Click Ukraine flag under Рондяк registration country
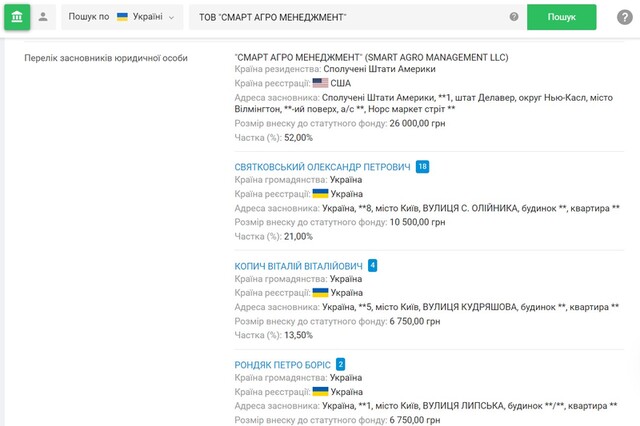 [x=320, y=392]
